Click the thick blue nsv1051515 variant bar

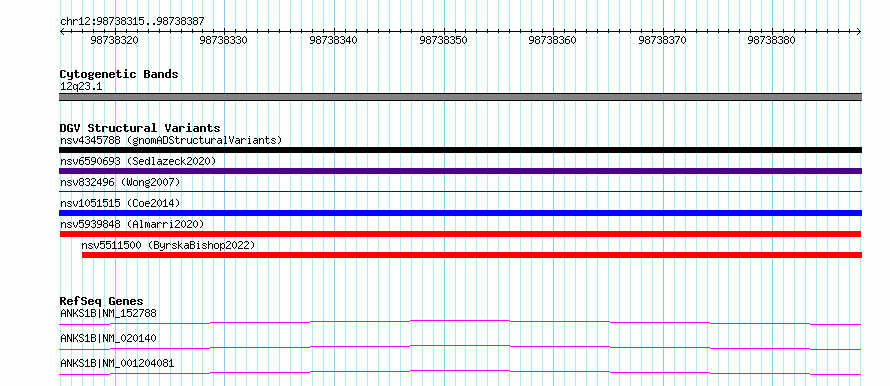click(460, 213)
